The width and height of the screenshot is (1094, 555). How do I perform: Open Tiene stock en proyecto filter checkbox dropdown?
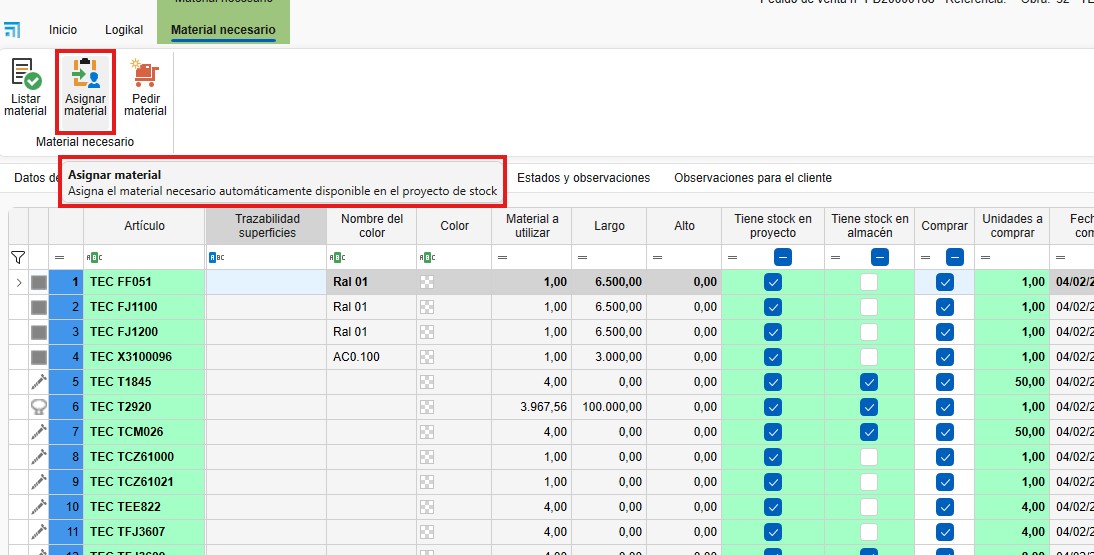point(783,257)
